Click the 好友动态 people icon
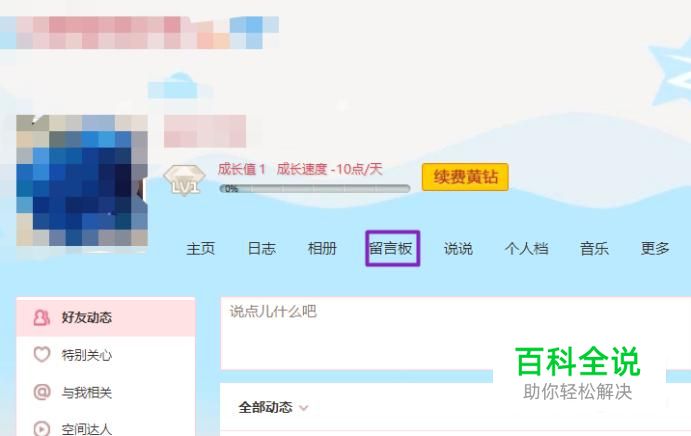The image size is (691, 436). (41, 317)
